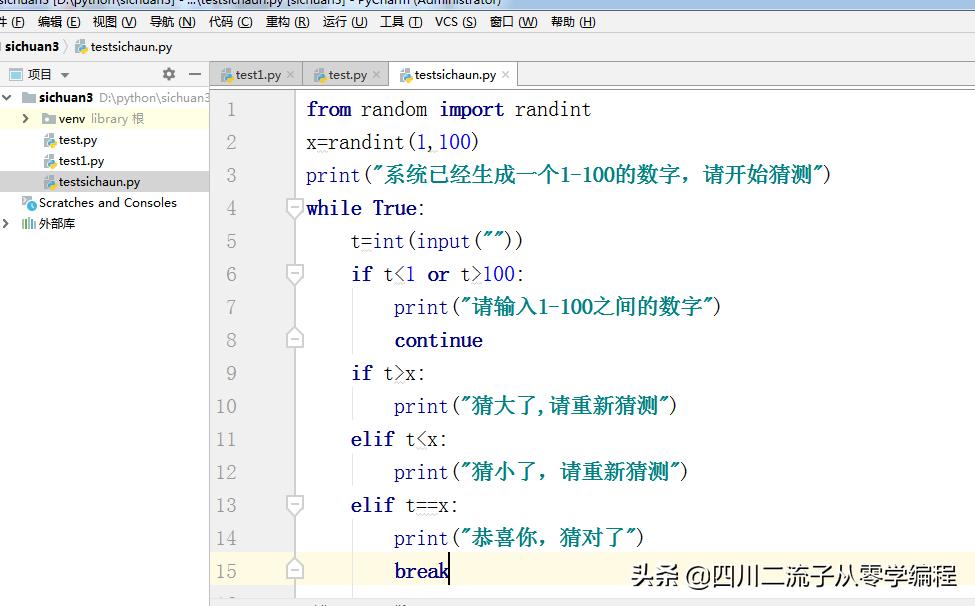Click the Scratches and Consoles icon
The image size is (975, 606).
(30, 202)
